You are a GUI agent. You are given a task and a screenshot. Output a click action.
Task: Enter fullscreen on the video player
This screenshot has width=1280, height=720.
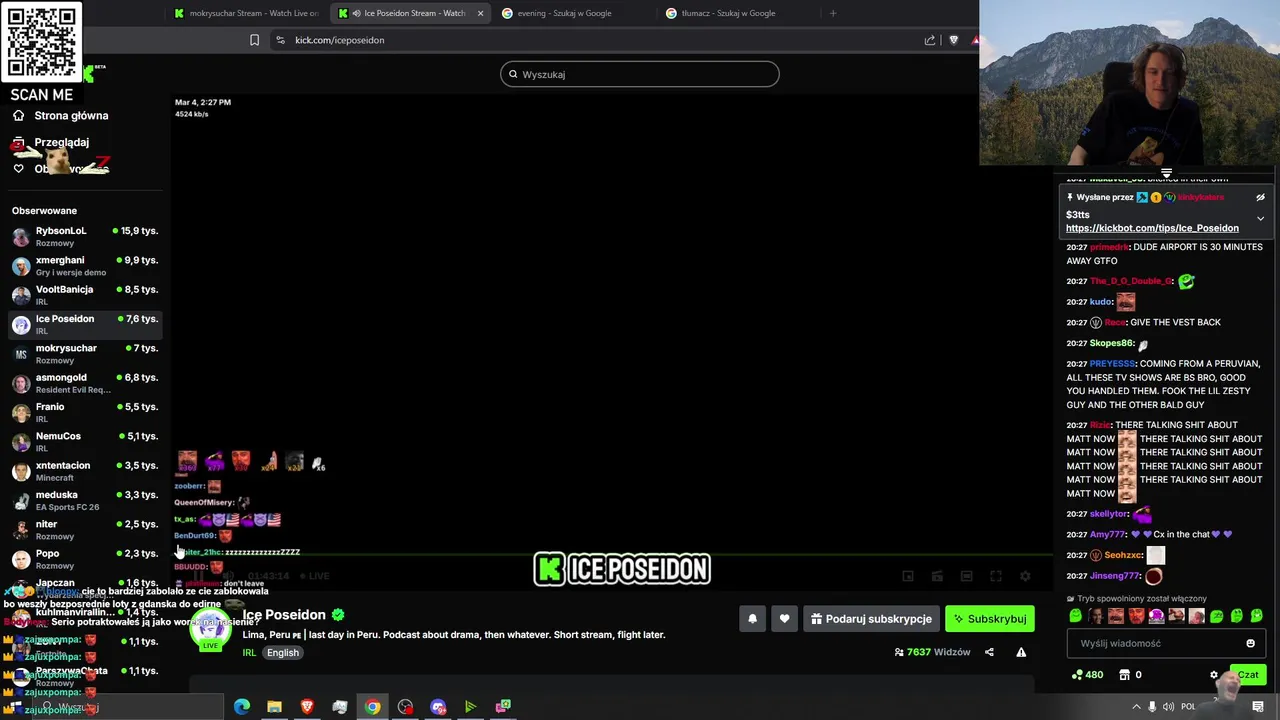pos(996,576)
